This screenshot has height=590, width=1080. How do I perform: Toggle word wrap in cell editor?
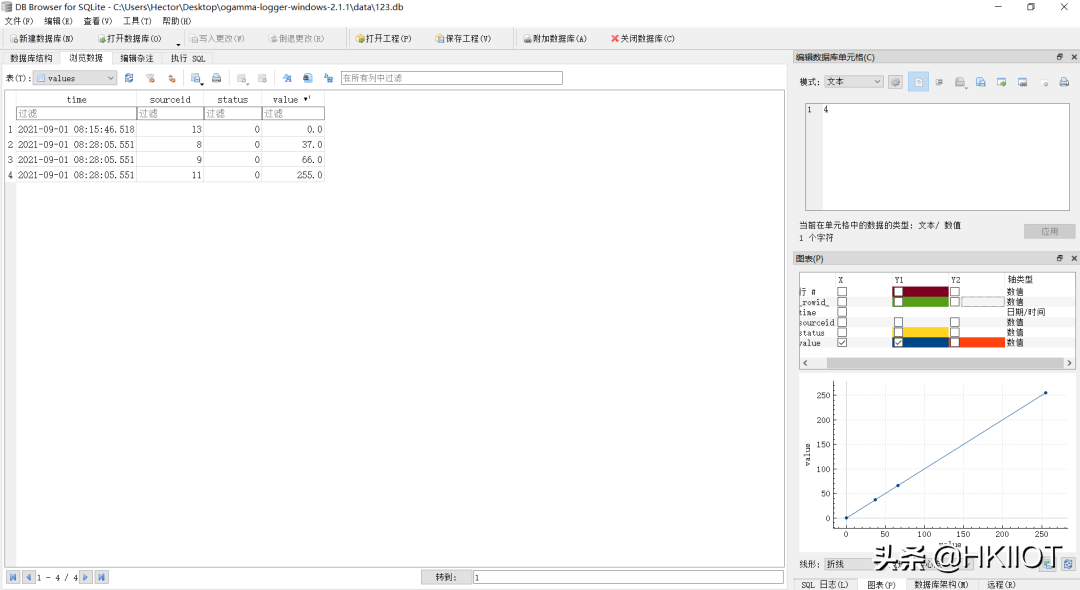(x=939, y=82)
